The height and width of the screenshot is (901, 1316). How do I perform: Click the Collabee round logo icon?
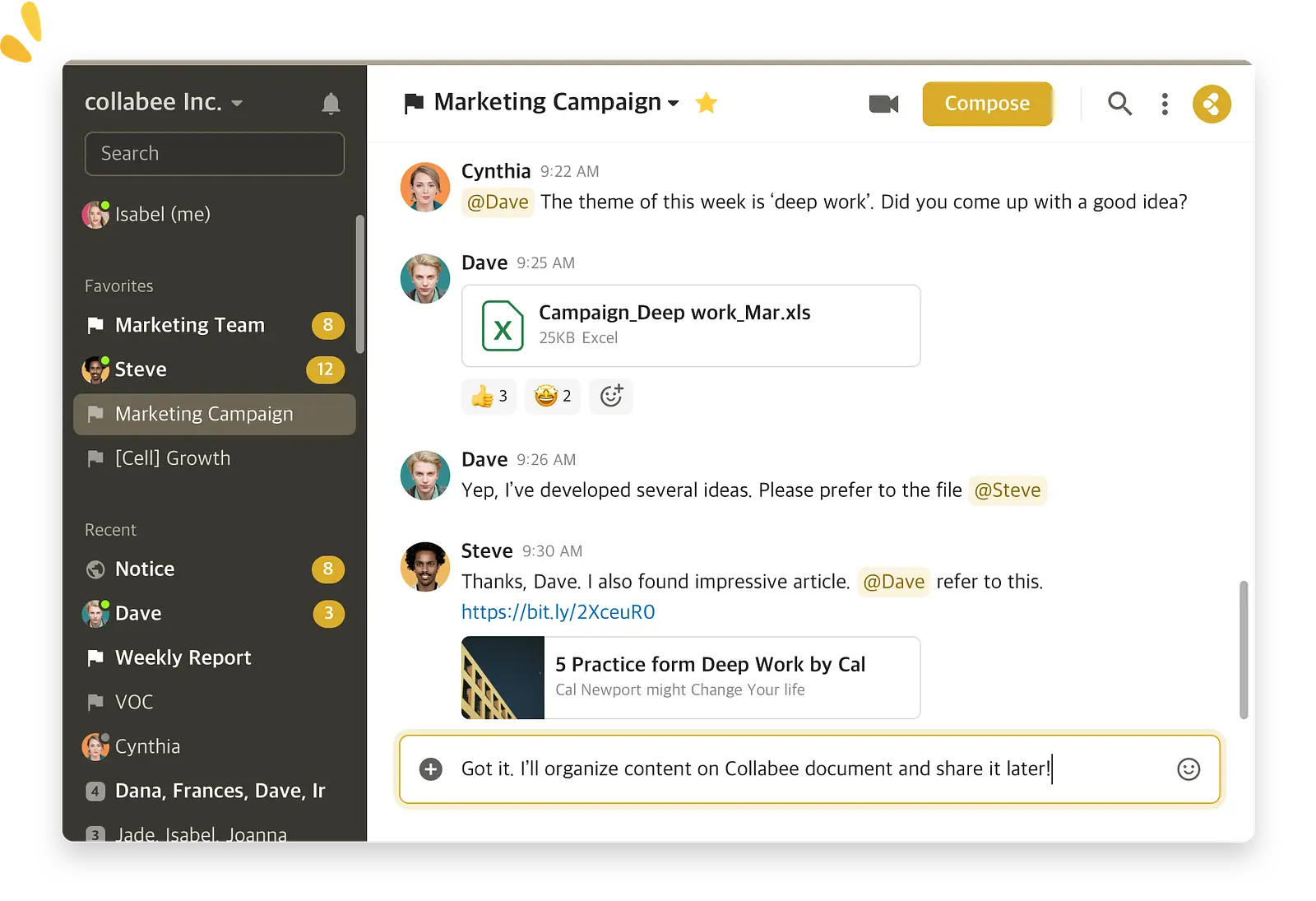coord(1212,104)
